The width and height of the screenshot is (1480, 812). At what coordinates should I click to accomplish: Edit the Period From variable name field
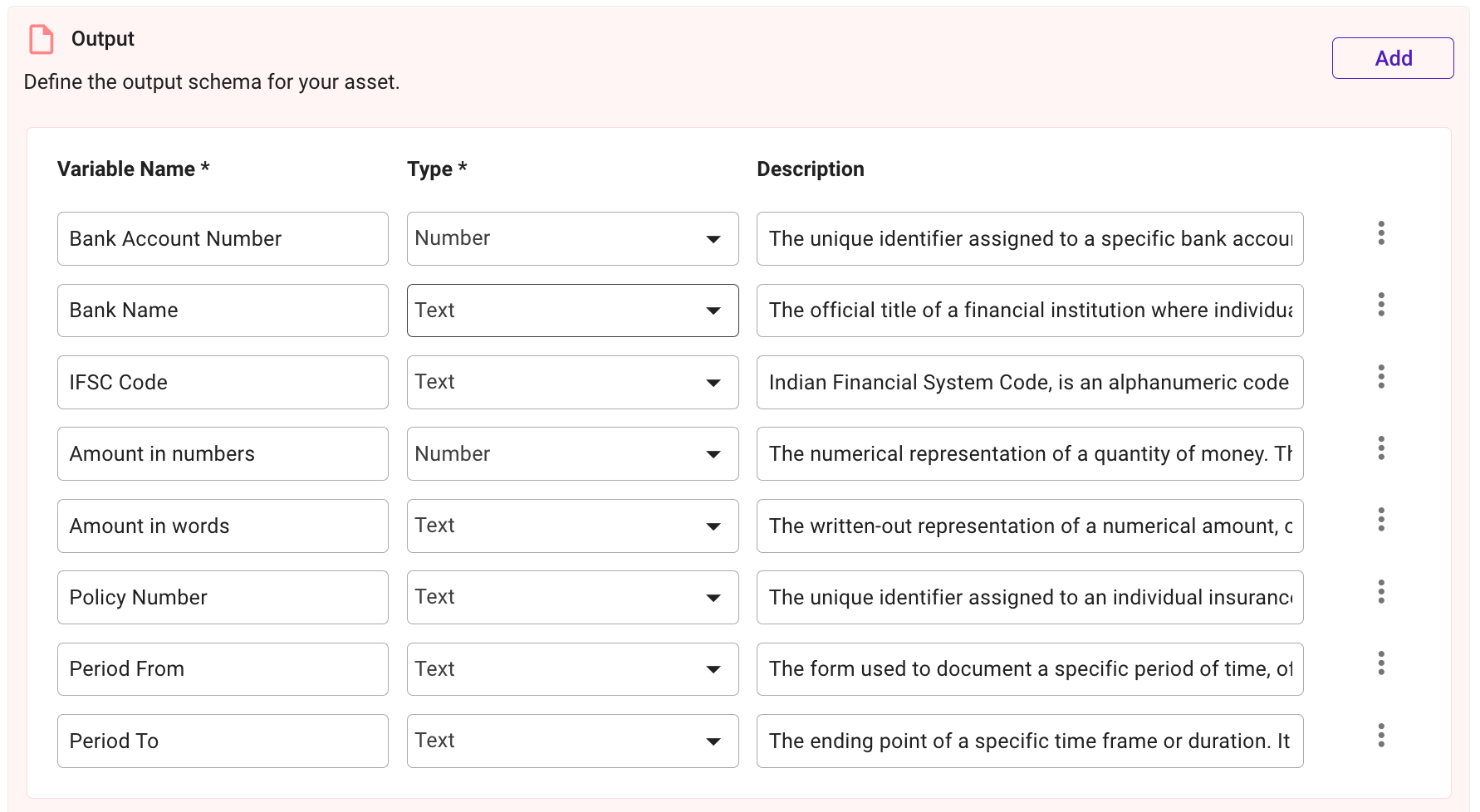point(223,669)
